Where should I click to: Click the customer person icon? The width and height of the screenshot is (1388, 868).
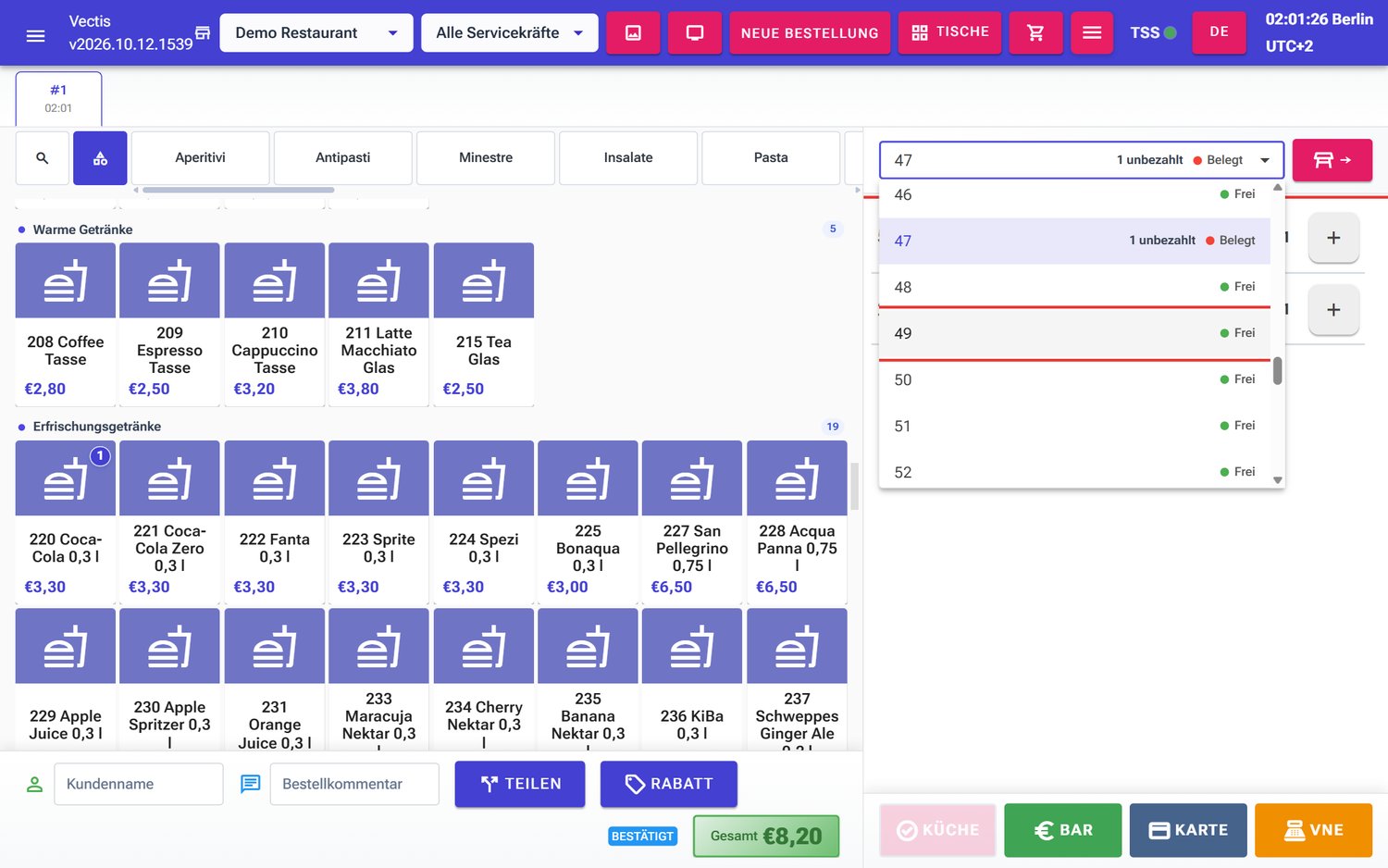tap(34, 785)
